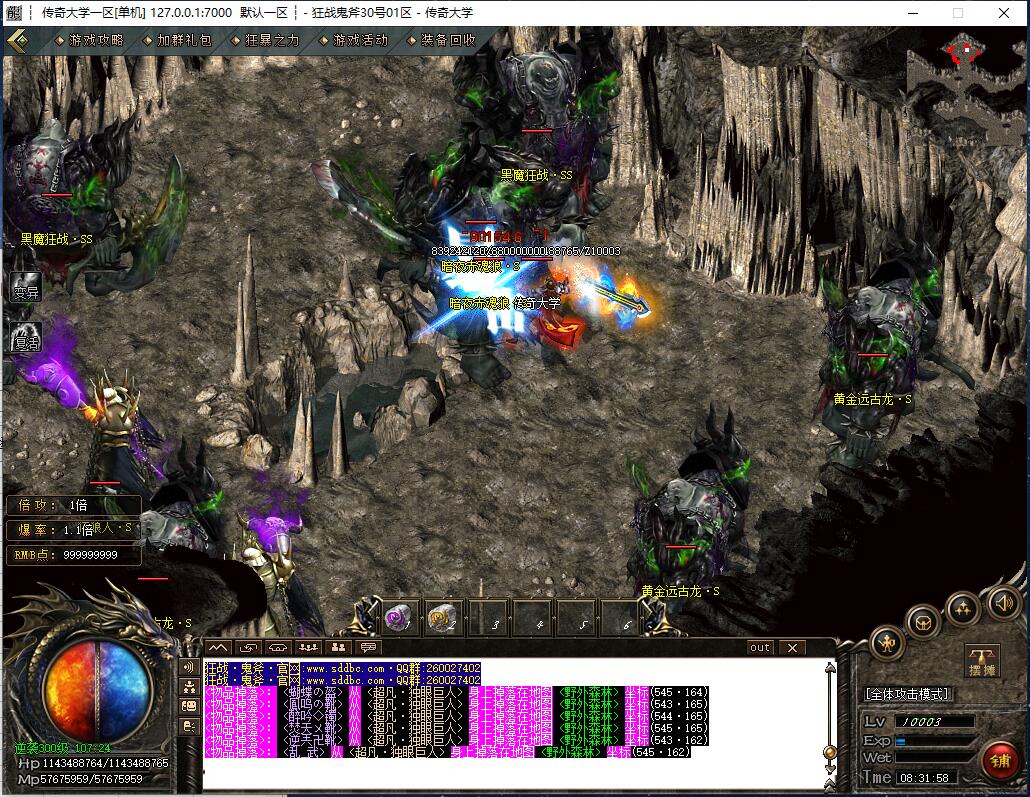Click the 变异 skill icon

(x=26, y=287)
